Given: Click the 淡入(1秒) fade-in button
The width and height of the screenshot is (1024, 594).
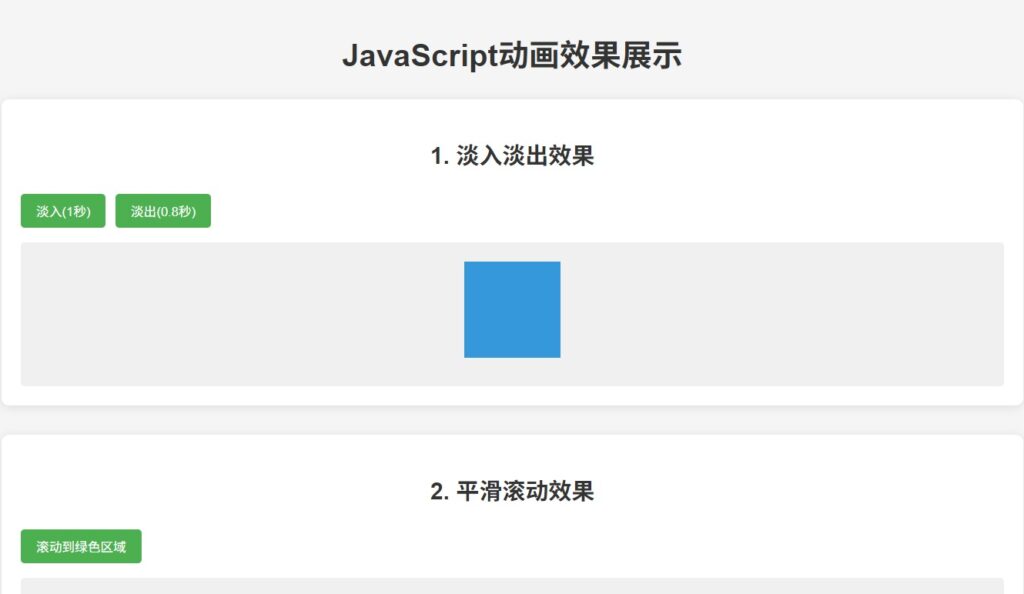Looking at the screenshot, I should (63, 211).
